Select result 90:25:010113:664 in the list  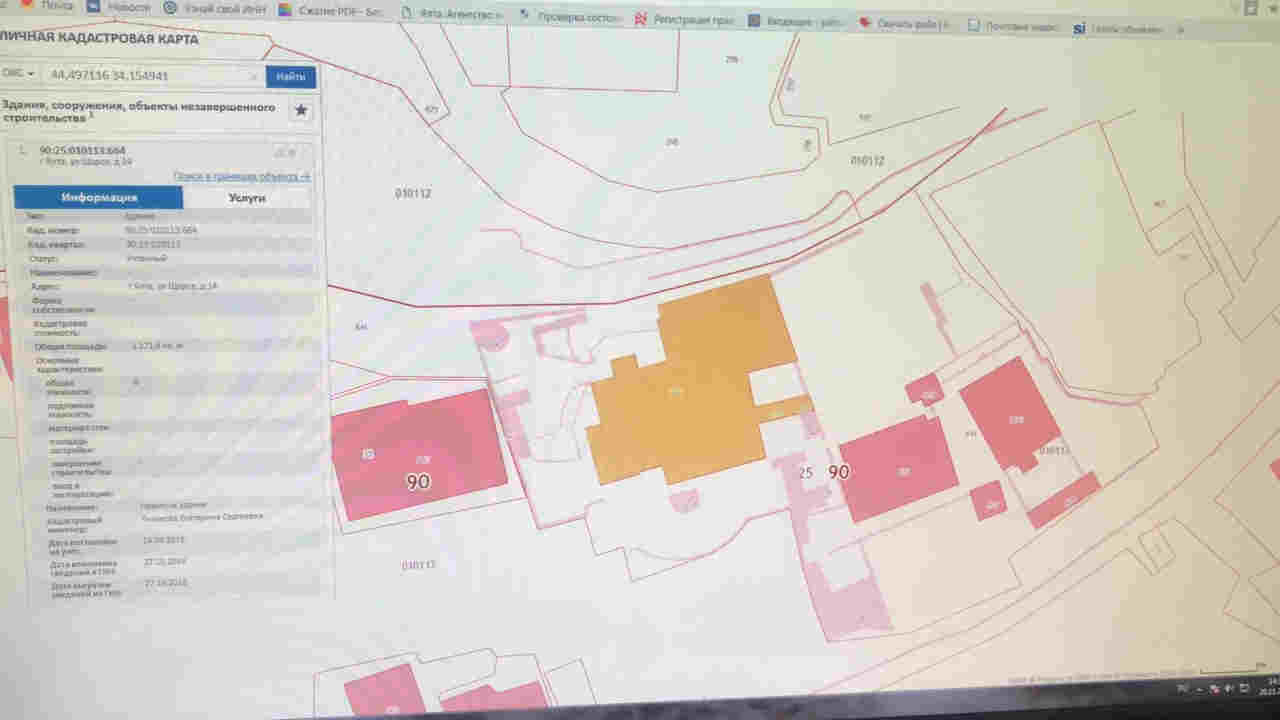82,150
